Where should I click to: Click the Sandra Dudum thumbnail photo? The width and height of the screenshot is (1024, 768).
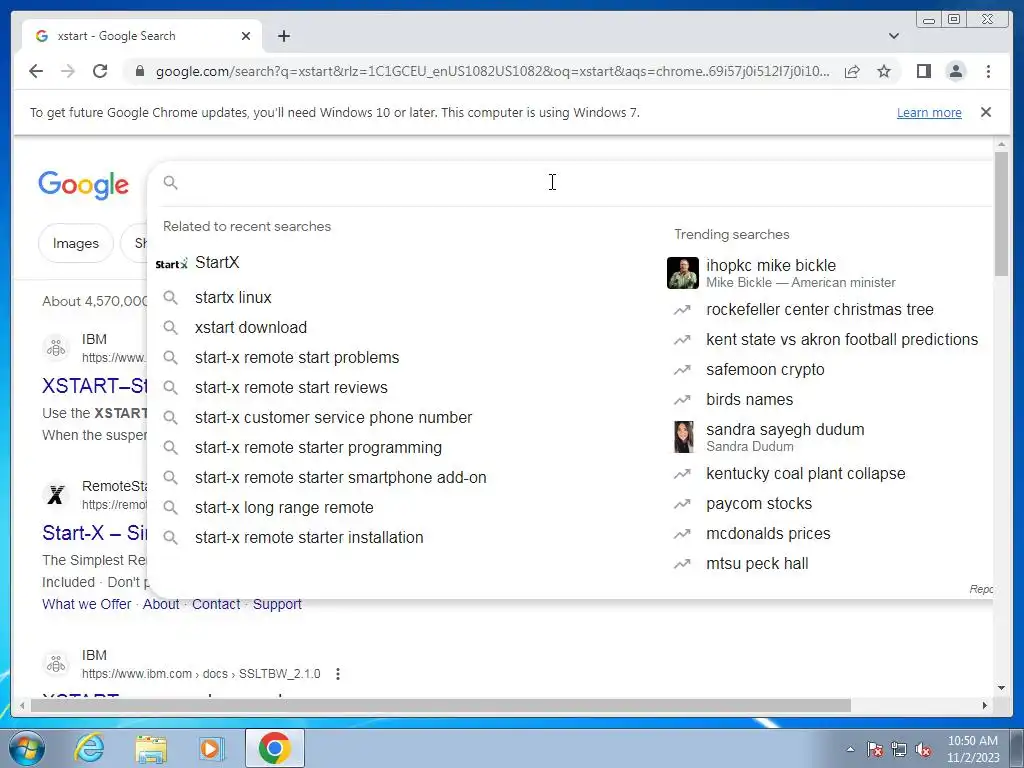(x=683, y=437)
